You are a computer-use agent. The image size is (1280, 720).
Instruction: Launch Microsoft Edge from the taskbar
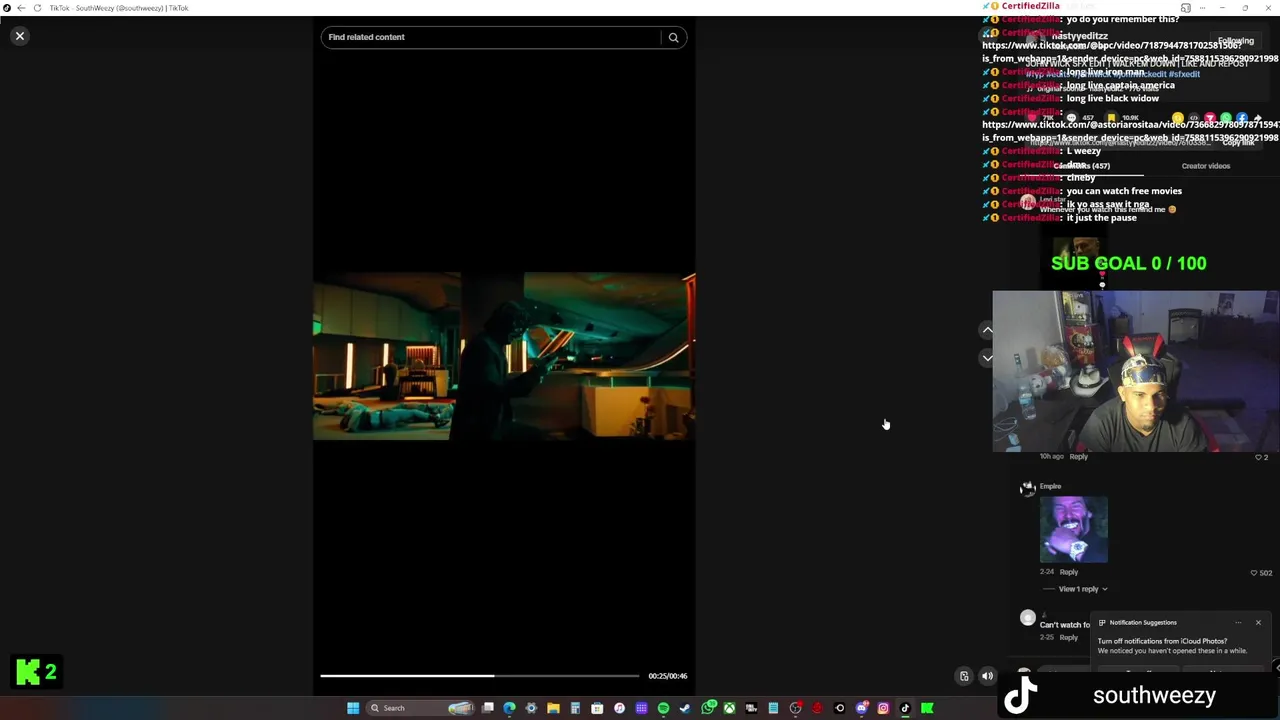click(x=509, y=708)
